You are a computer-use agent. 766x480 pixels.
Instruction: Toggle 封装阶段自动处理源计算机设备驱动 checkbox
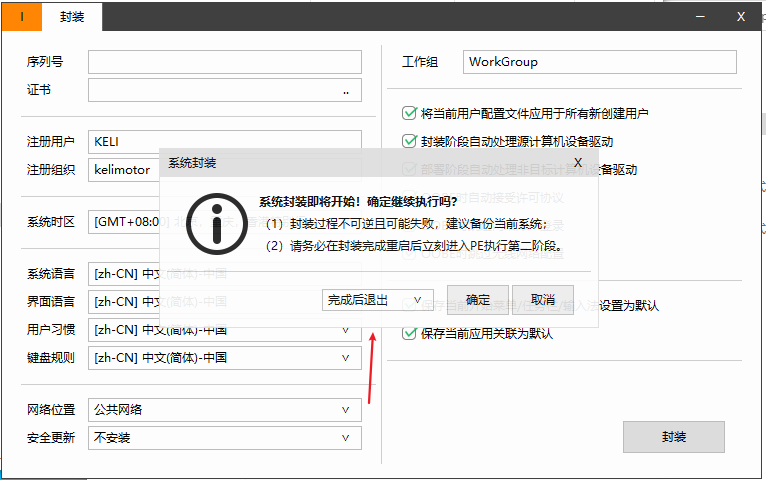[x=409, y=142]
